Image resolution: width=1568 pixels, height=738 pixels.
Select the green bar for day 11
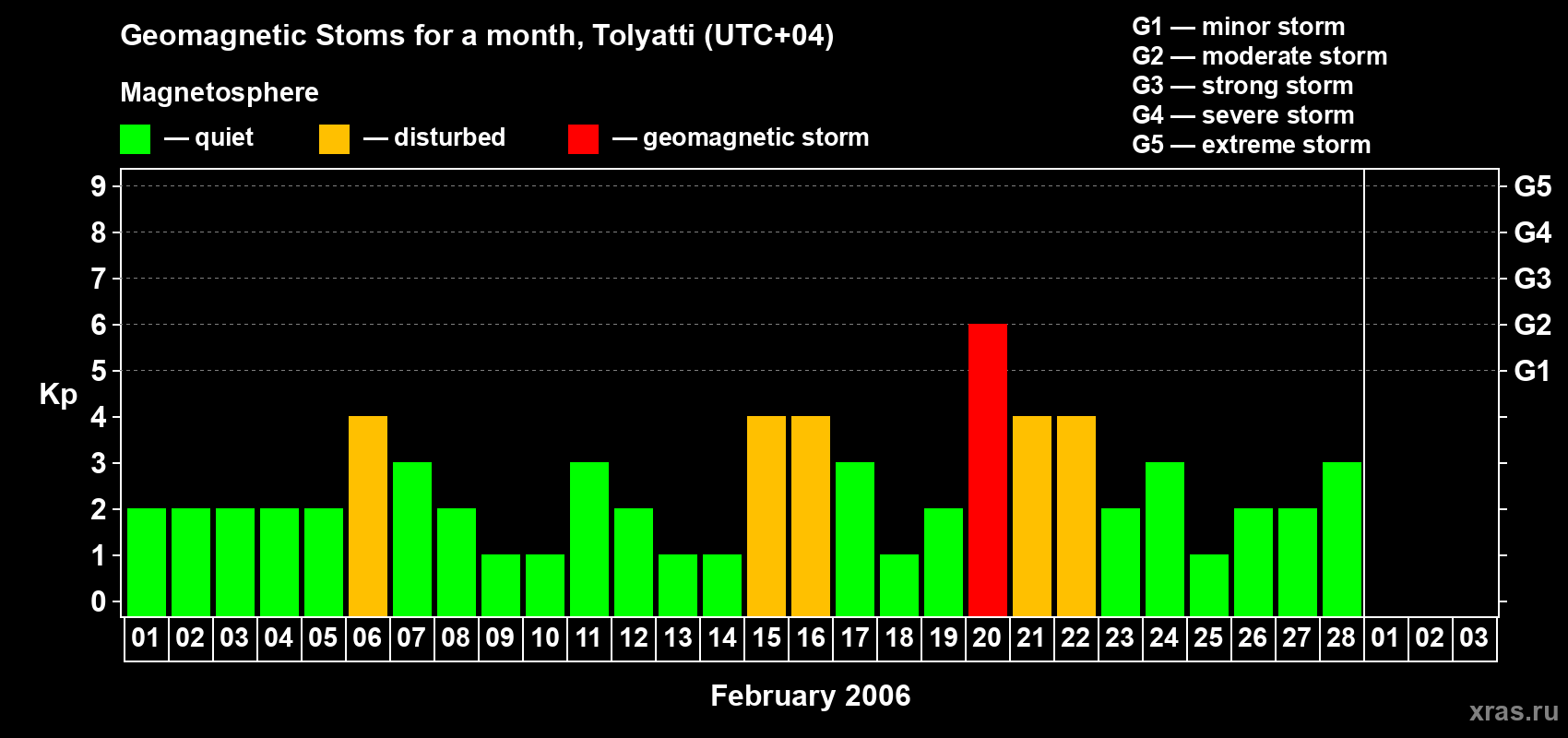(589, 539)
